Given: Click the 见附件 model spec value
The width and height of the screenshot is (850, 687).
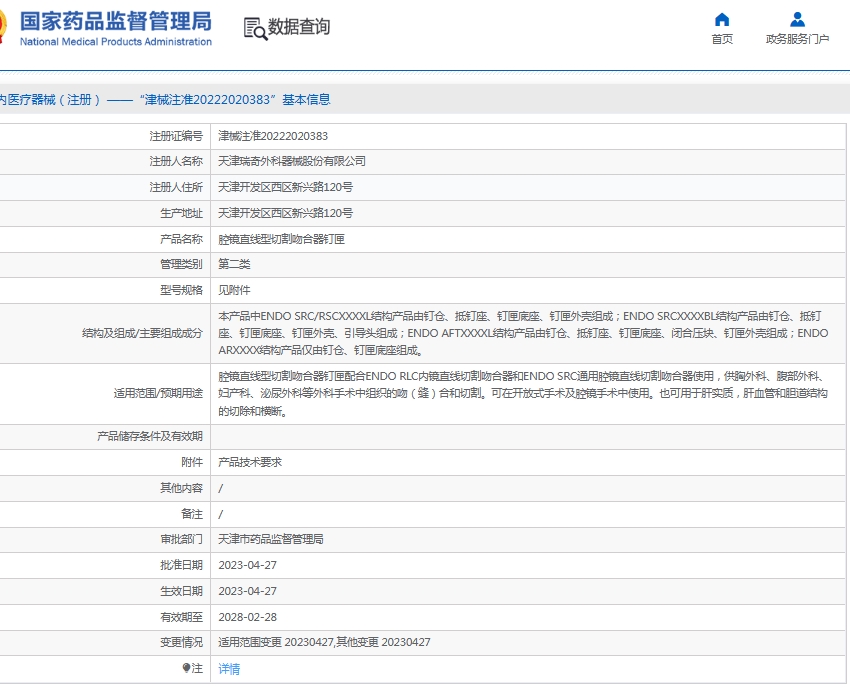Looking at the screenshot, I should click(234, 291).
